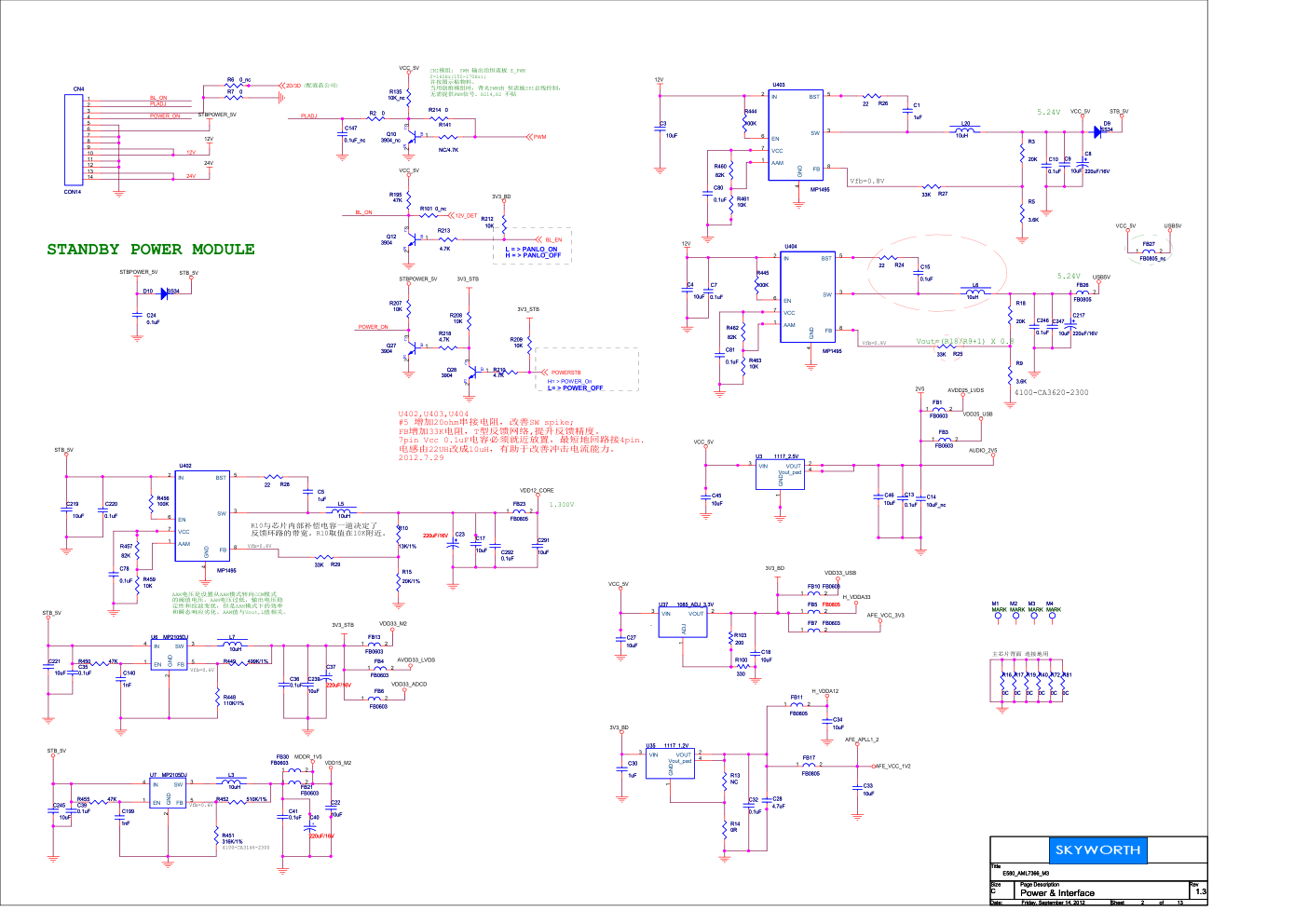Select part number 4100-CA3620-2300
This screenshot has height=924, width=1308.
1051,392
